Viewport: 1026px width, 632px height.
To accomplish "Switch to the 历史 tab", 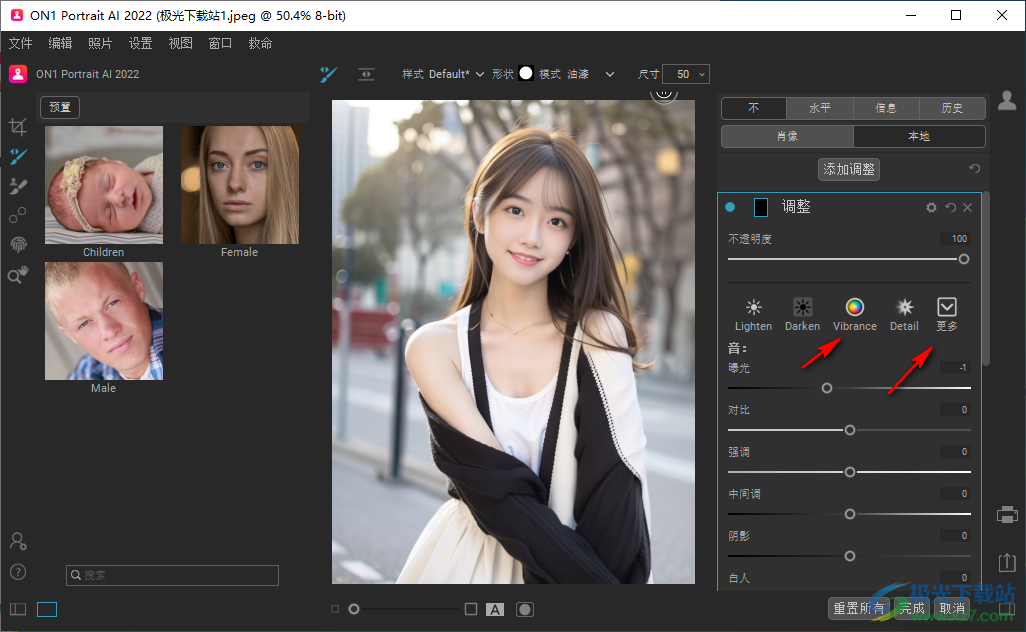I will [x=952, y=108].
